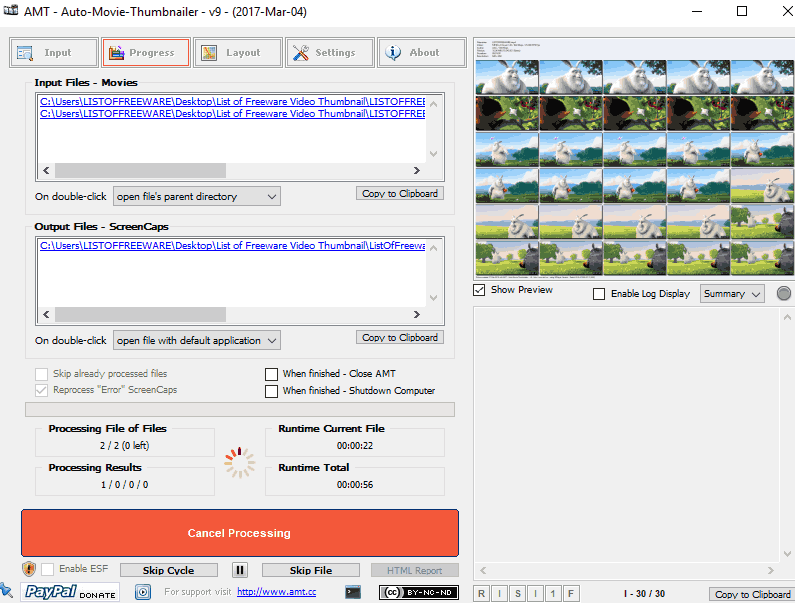This screenshot has width=795, height=603.
Task: Click the Big Buck Bunny preview thumbnail sheet
Action: click(634, 159)
